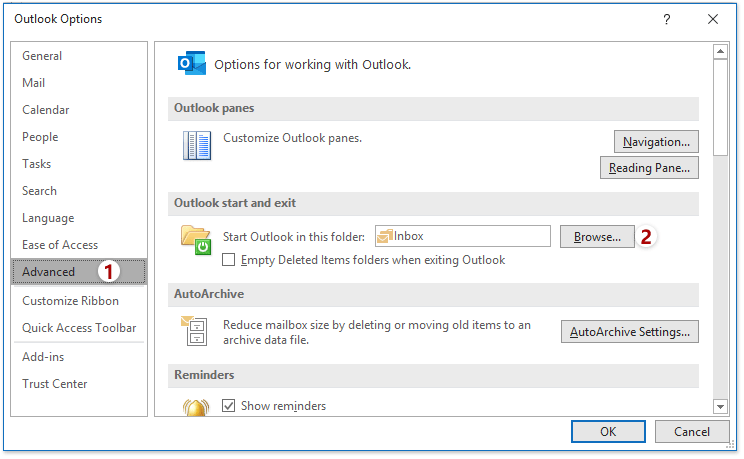Open the Trust Center category
Screen dimensions: 744x459
[x=55, y=384]
